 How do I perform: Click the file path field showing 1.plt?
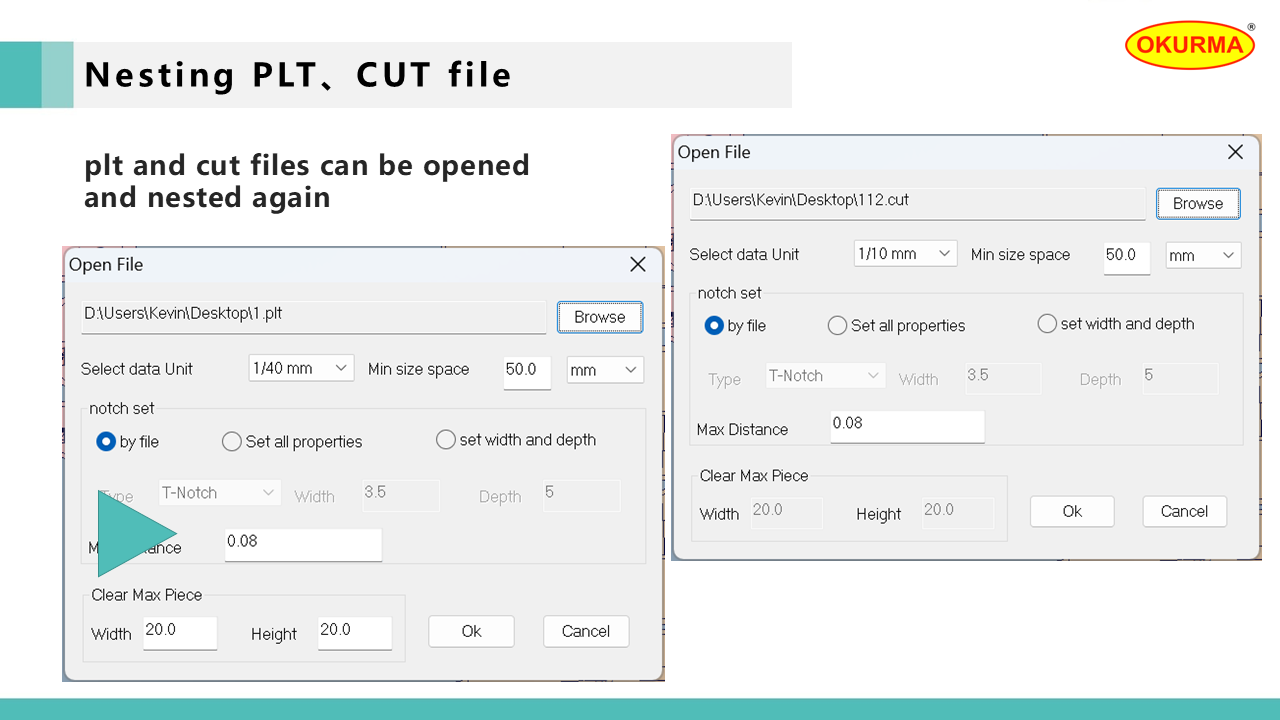click(314, 314)
